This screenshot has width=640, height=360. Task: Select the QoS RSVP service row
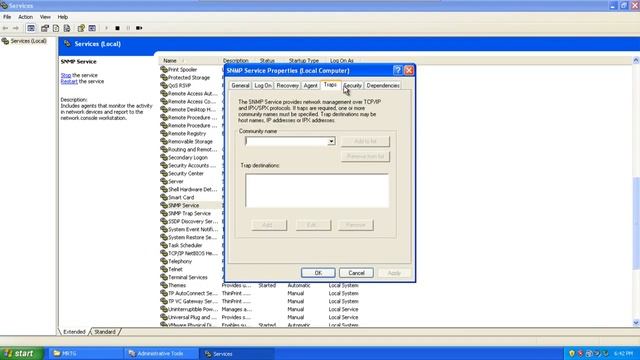180,86
